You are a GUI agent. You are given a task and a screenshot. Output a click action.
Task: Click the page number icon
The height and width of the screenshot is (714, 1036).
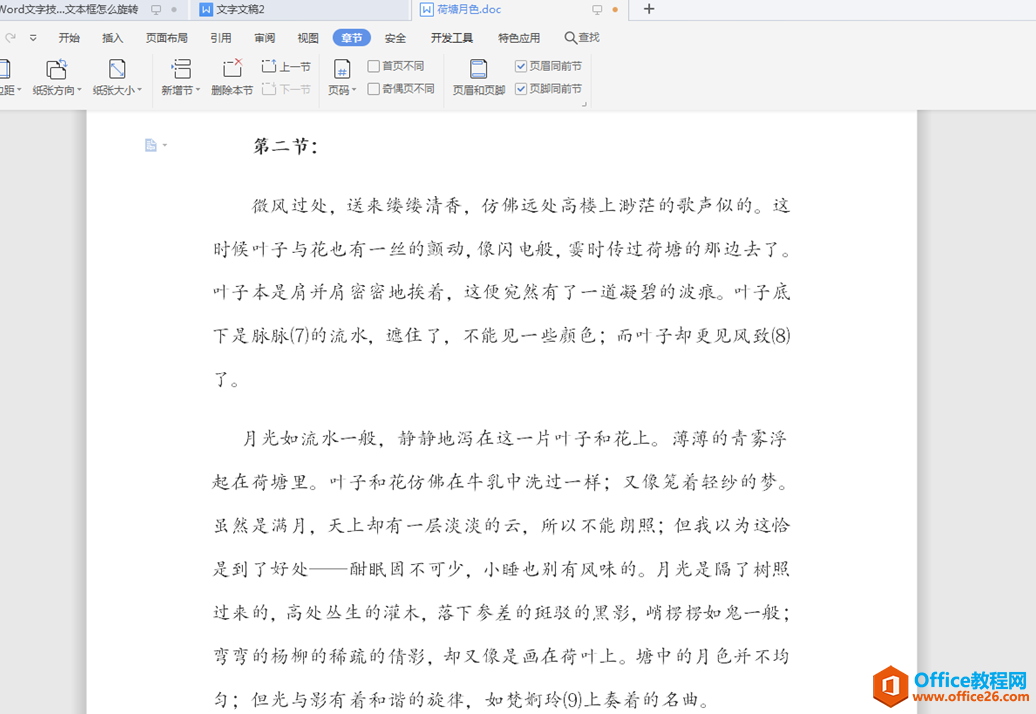tap(342, 69)
